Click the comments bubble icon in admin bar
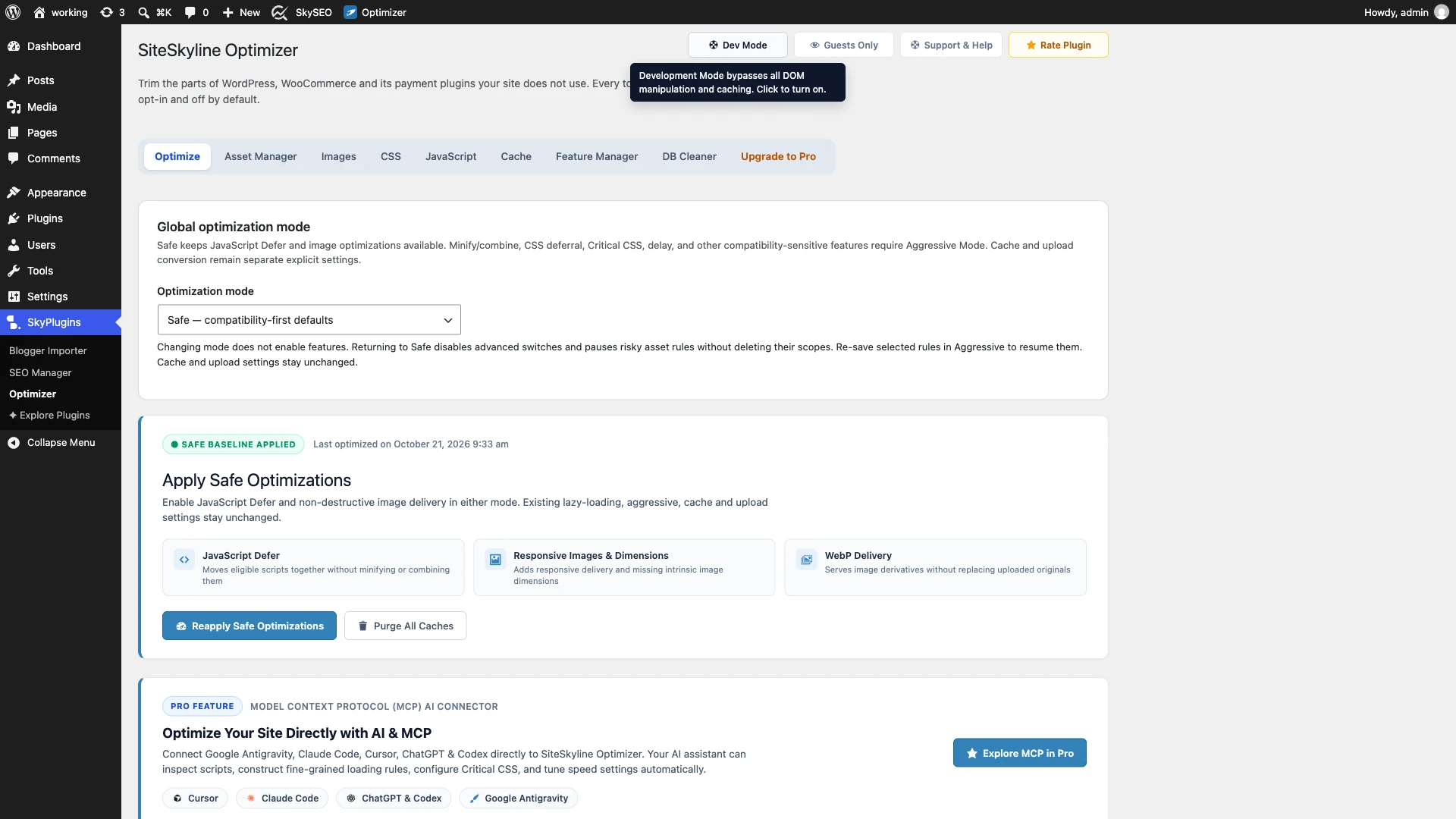This screenshot has height=819, width=1456. [x=190, y=12]
